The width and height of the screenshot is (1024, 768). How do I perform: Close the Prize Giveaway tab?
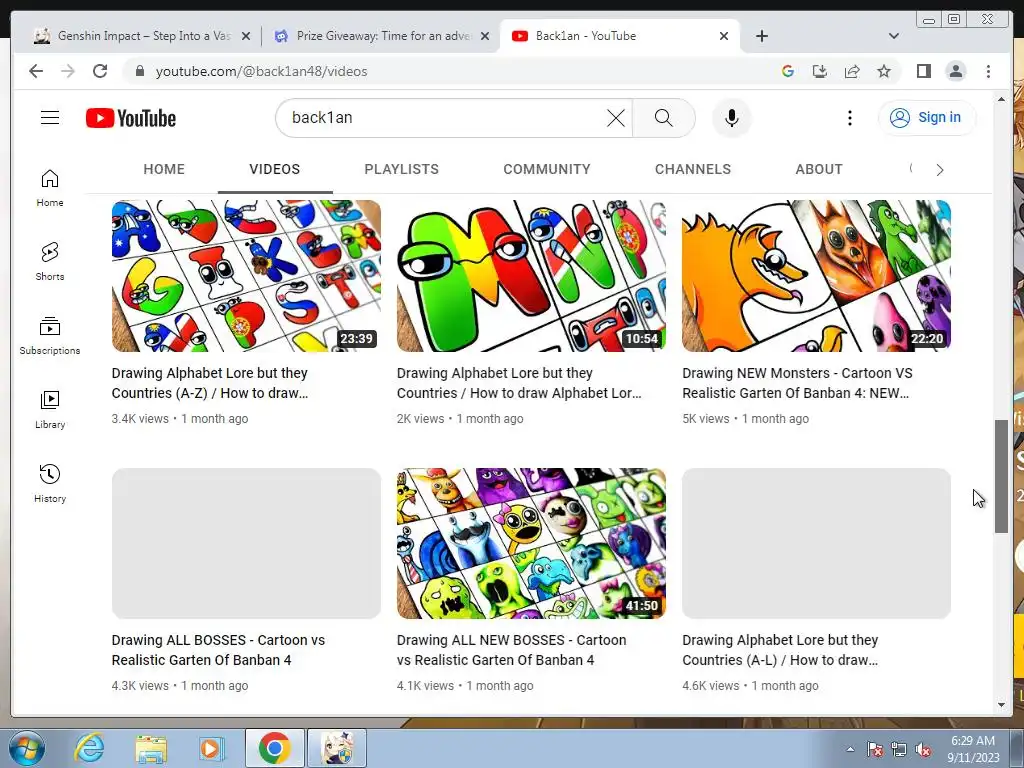485,36
